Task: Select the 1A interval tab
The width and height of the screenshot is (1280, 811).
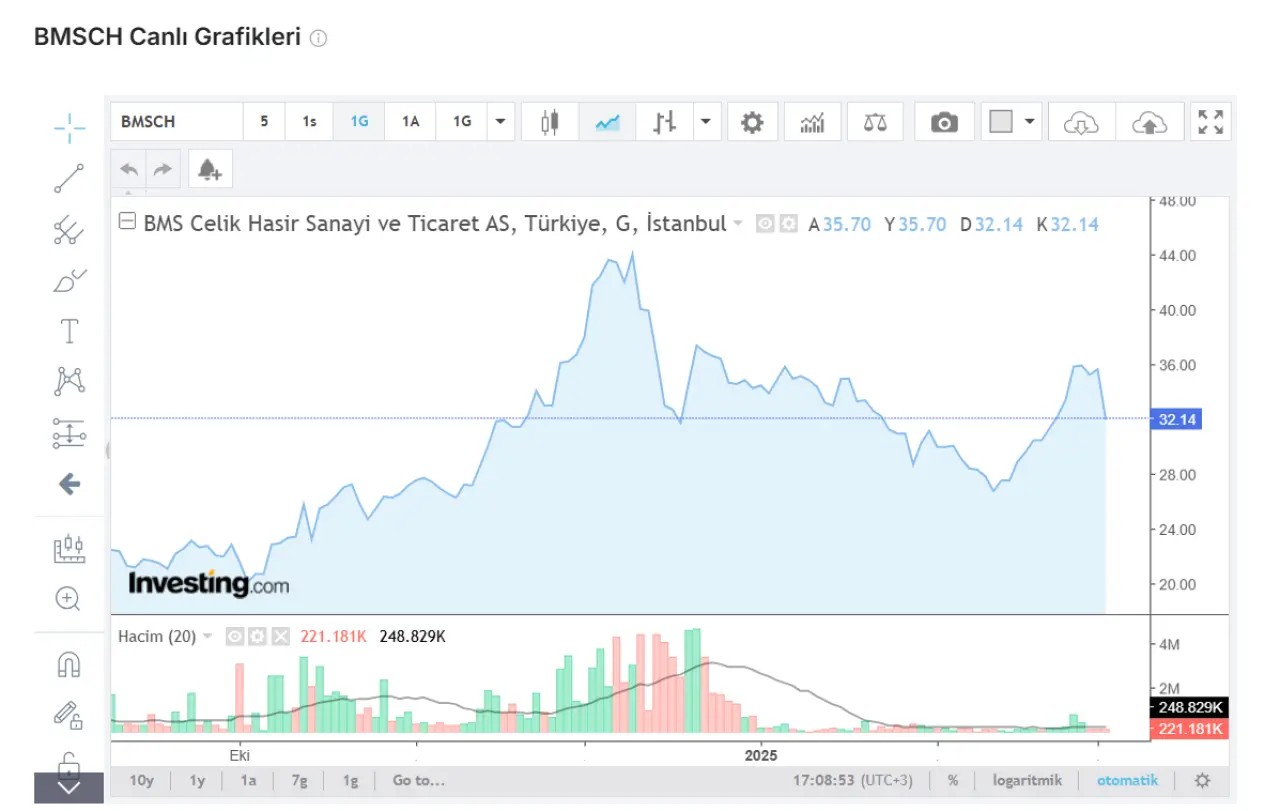Action: [x=410, y=122]
